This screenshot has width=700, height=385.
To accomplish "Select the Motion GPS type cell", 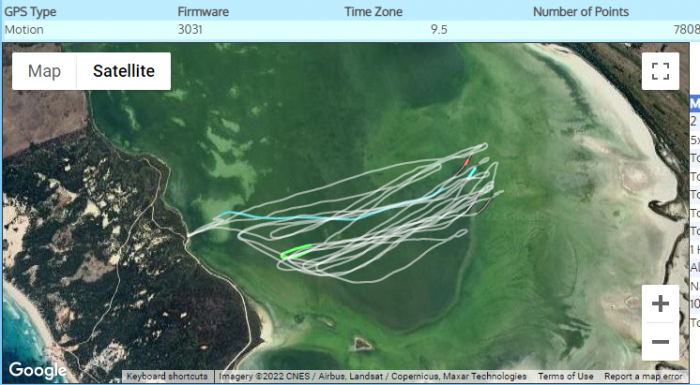I will tap(24, 29).
